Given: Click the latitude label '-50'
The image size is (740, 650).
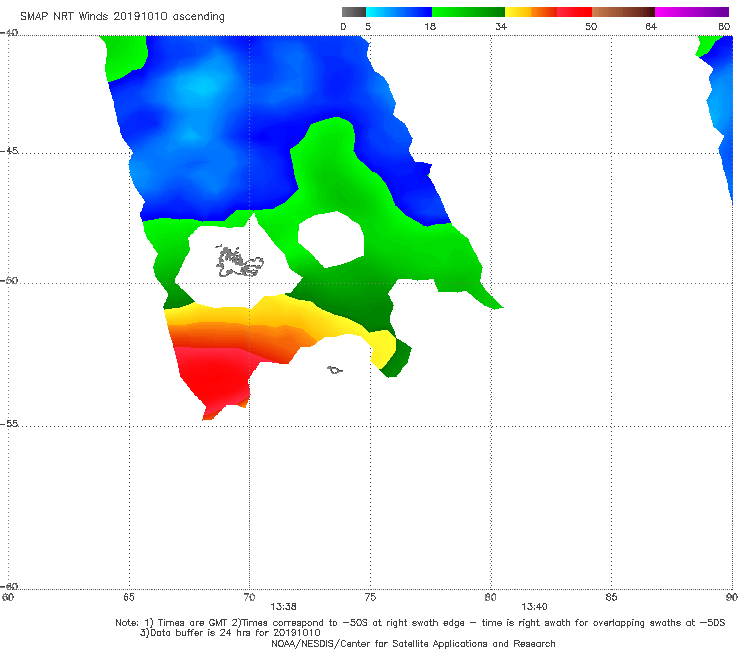Looking at the screenshot, I should pyautogui.click(x=9, y=281).
